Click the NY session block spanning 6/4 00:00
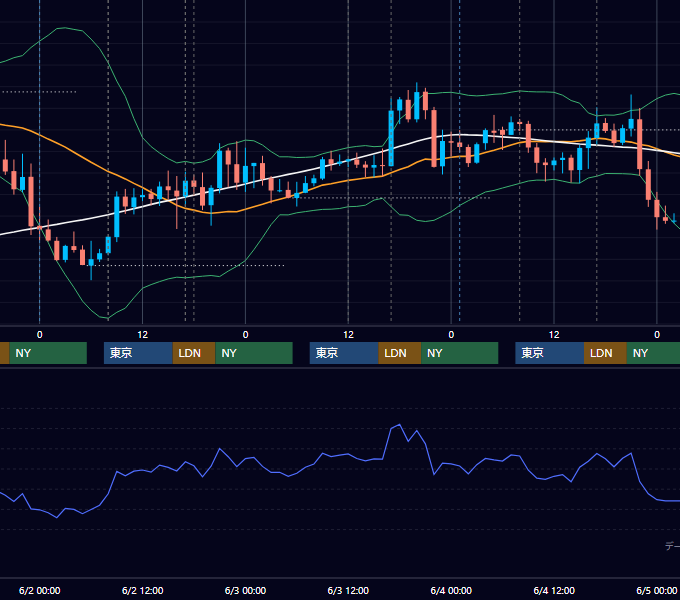 [x=460, y=353]
